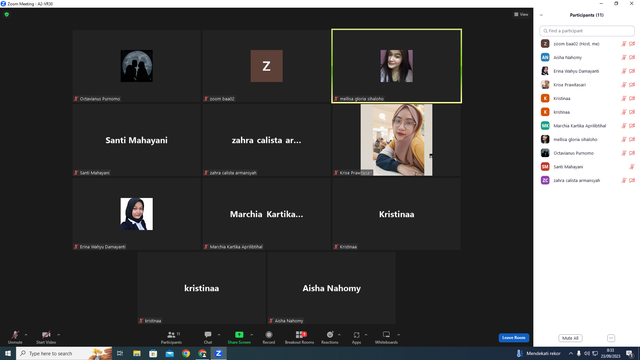The height and width of the screenshot is (360, 640).
Task: Open the Participants panel icon in toolbar
Action: [x=171, y=335]
